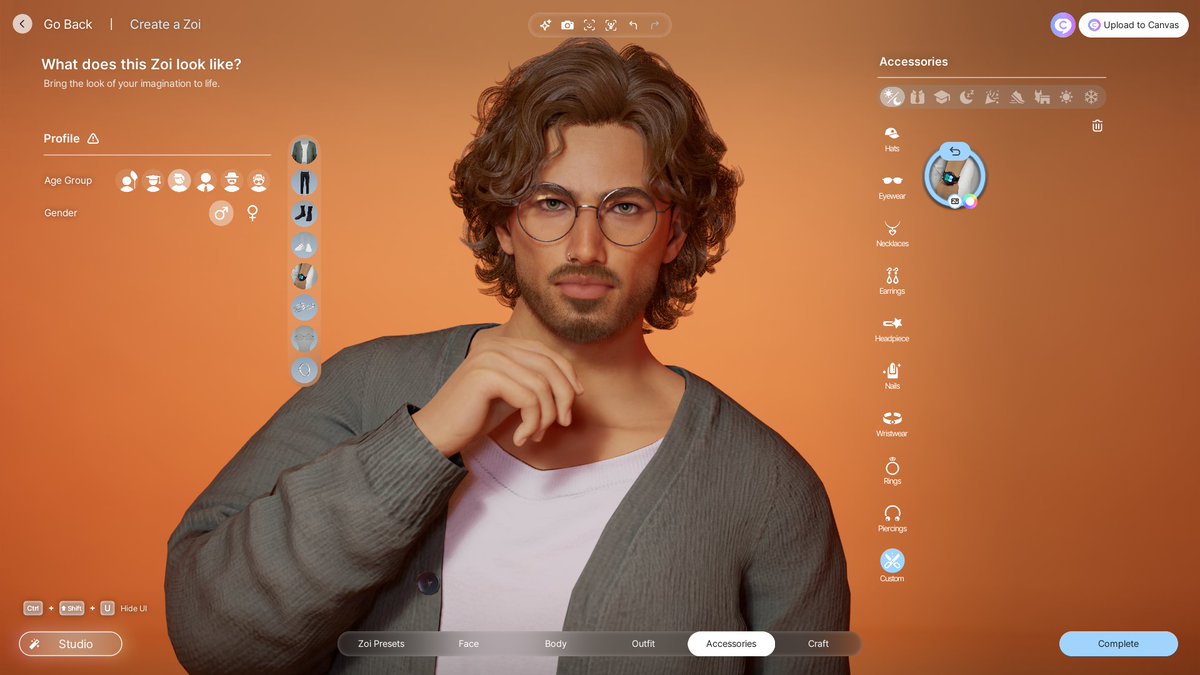Open the user profile avatar icon
The width and height of the screenshot is (1200, 675).
(1063, 25)
